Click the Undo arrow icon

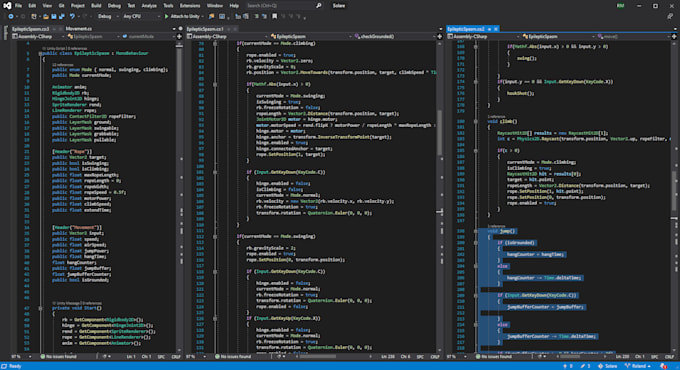[72, 16]
